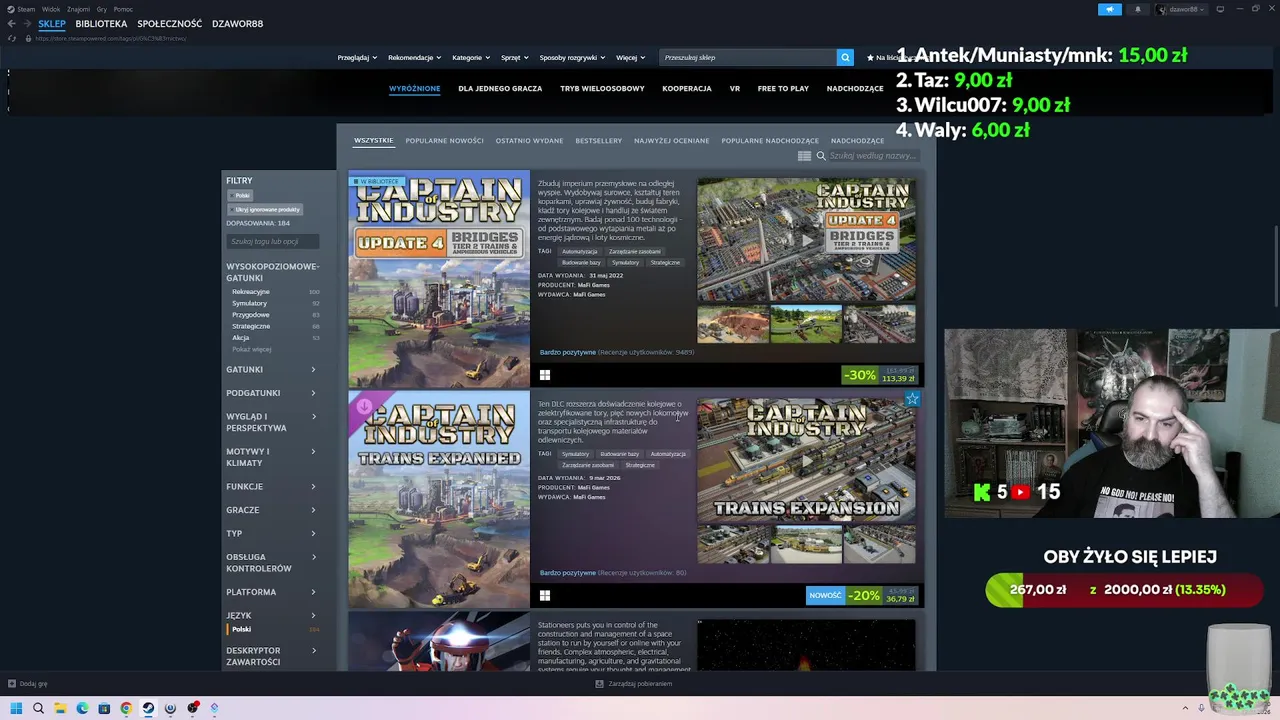Open File Explorer from the taskbar
The height and width of the screenshot is (720, 1280).
pos(60,708)
